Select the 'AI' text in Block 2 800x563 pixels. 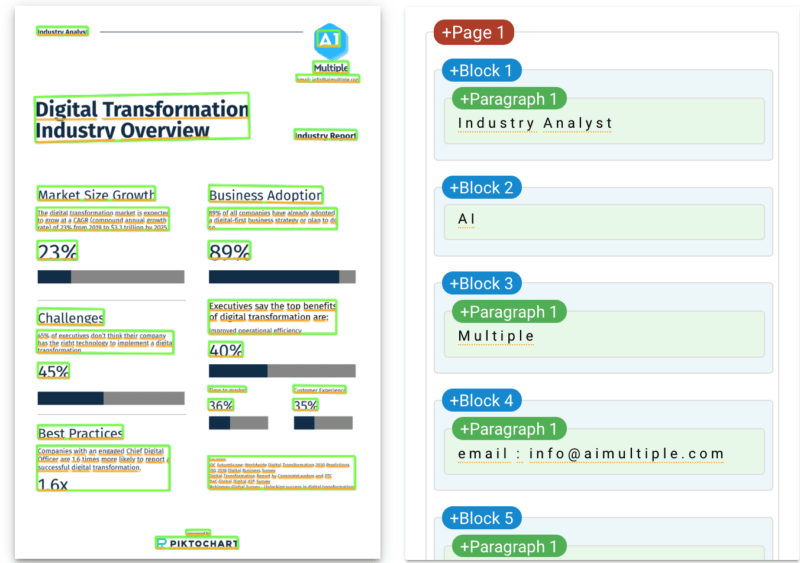tap(466, 219)
